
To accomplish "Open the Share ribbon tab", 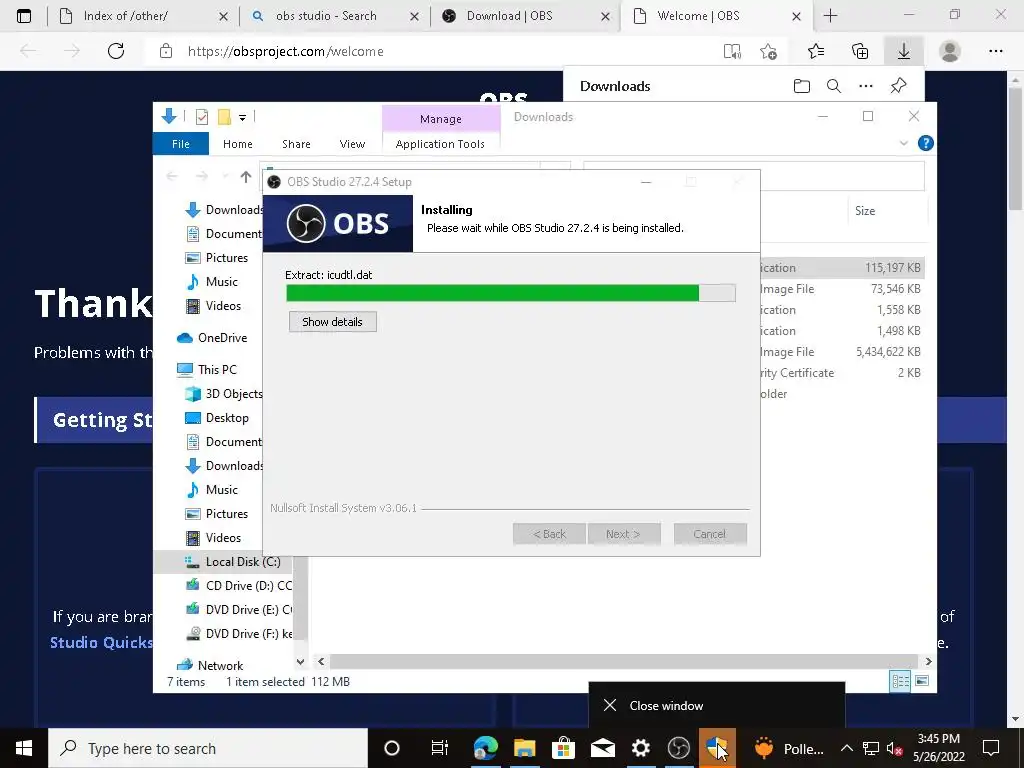I will pos(296,144).
